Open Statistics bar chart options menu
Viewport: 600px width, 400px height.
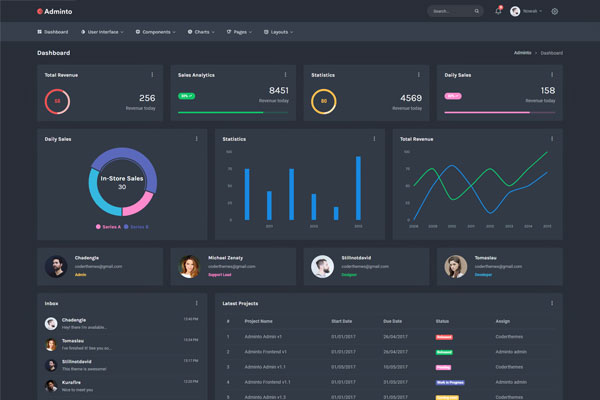click(374, 139)
